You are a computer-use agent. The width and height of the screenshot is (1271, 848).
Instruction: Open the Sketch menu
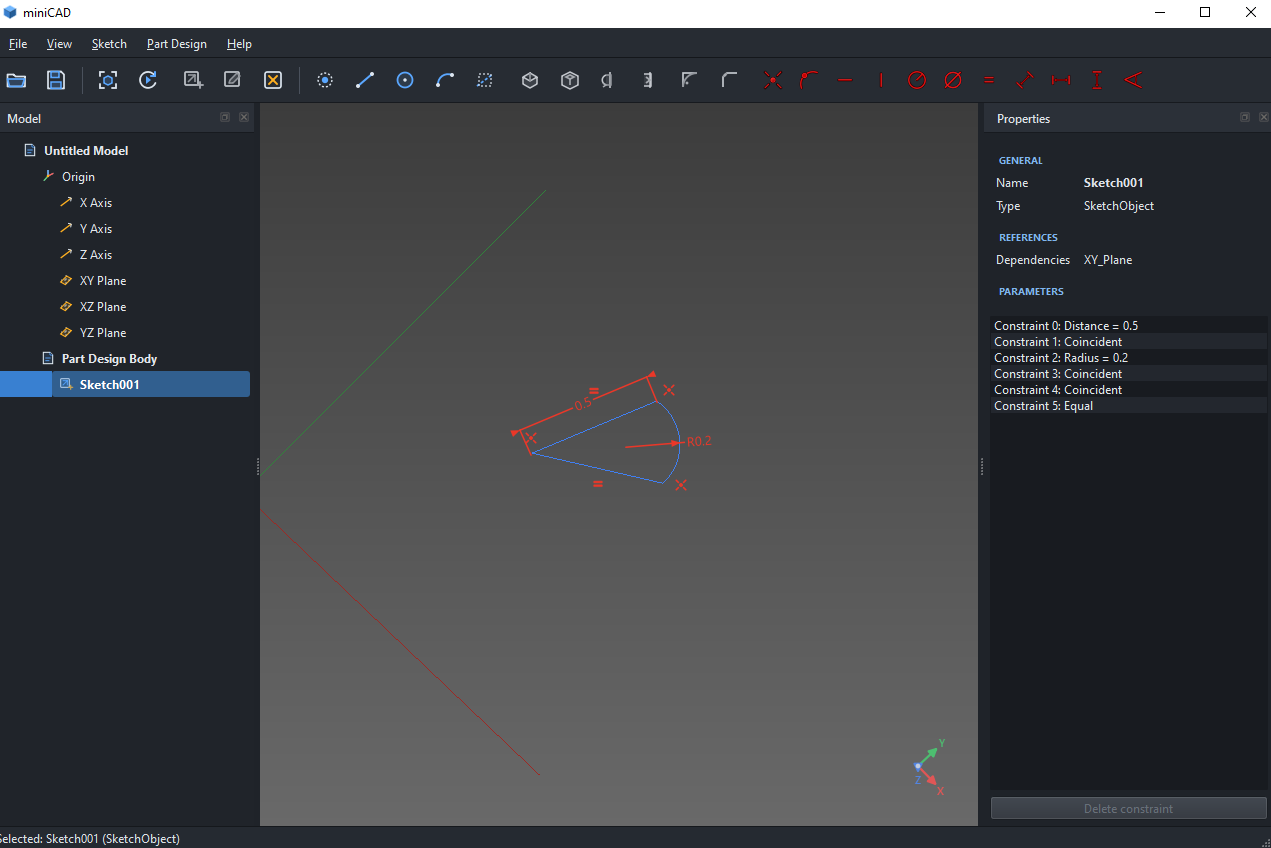point(109,44)
